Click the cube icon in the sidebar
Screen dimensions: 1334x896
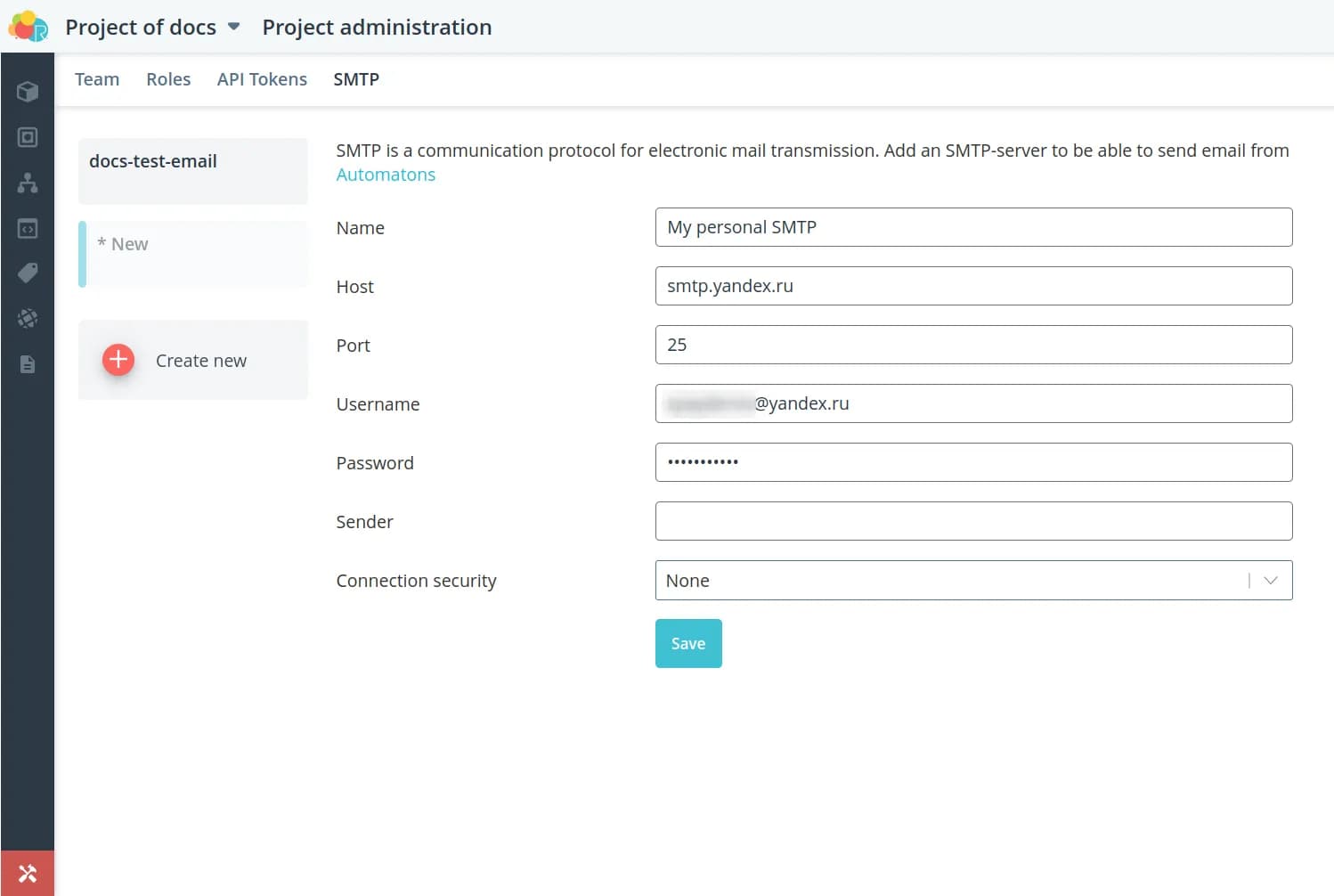point(28,92)
